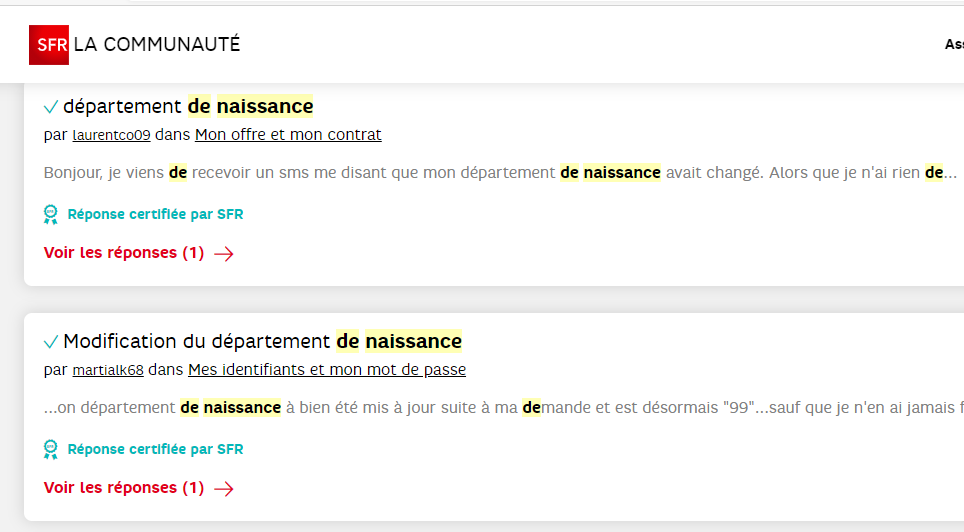Open "Mes identifiants et mon mot de passe" category
Image resolution: width=964 pixels, height=532 pixels.
click(327, 370)
